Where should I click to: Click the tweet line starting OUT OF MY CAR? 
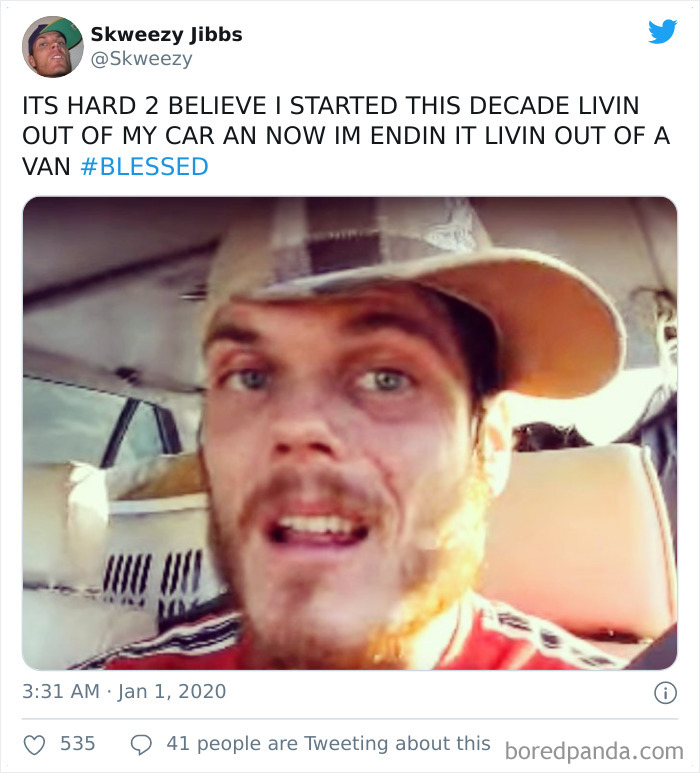point(346,136)
